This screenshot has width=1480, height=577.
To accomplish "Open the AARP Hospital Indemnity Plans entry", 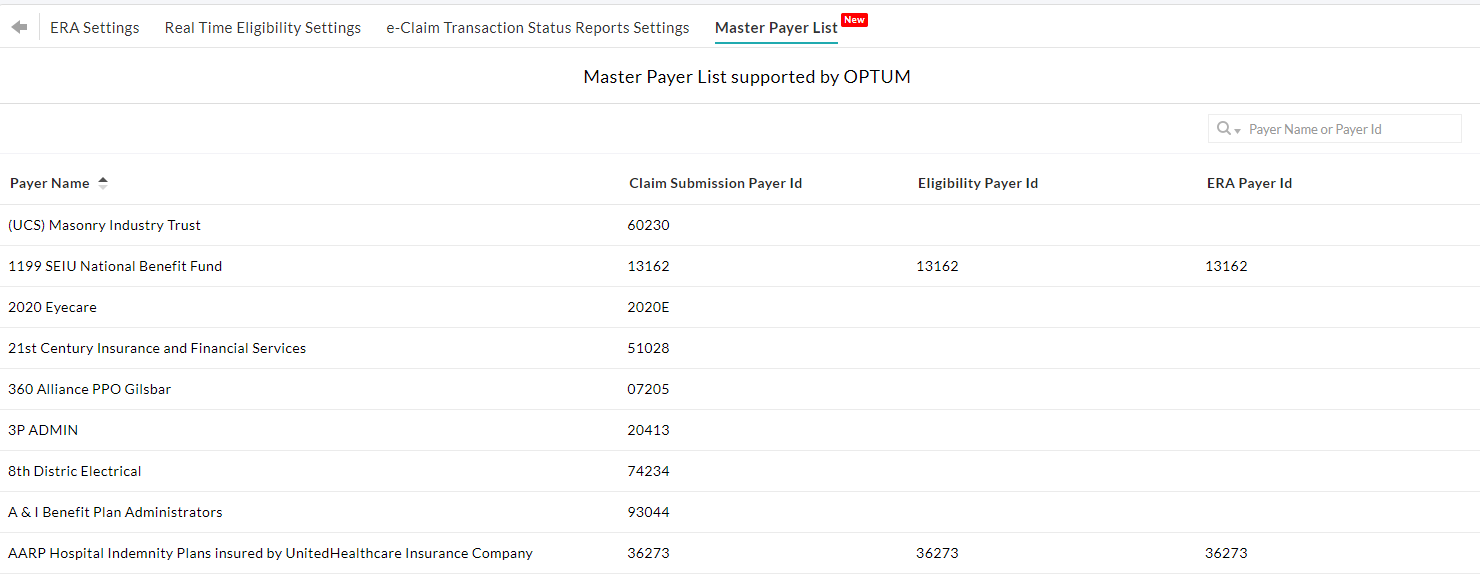I will tap(270, 553).
